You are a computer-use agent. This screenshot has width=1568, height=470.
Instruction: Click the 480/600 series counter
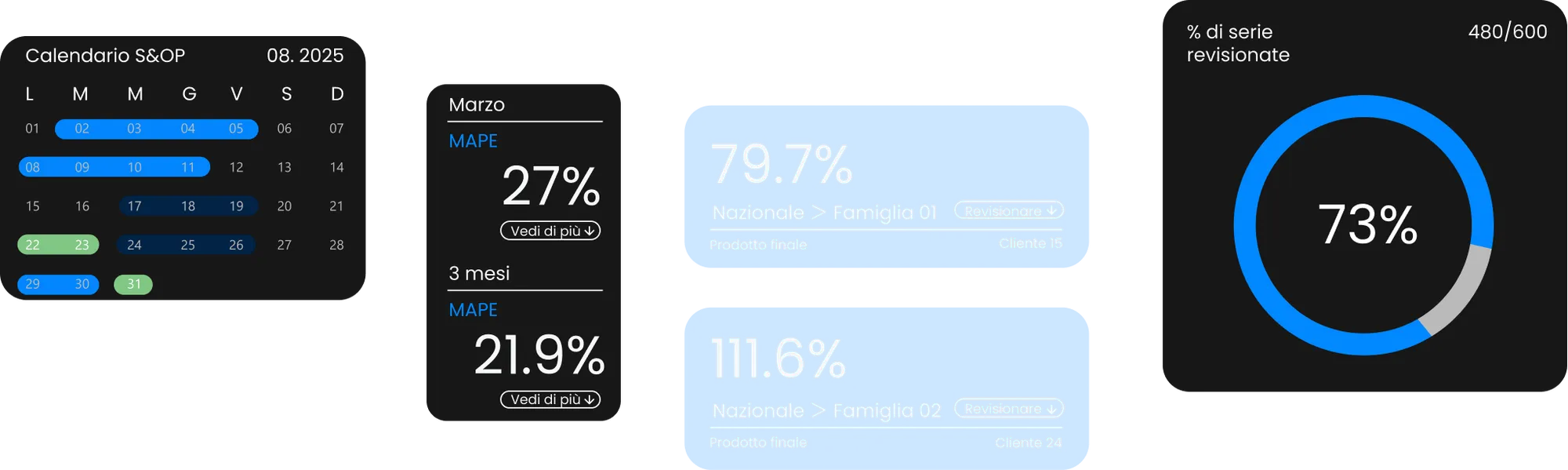tap(1507, 32)
